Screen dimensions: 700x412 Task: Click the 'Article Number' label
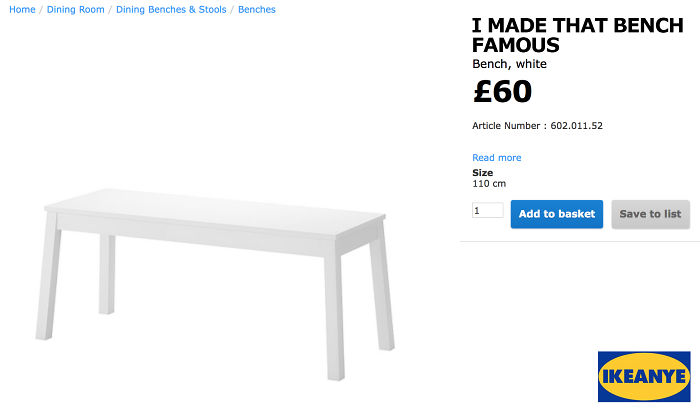pos(507,126)
